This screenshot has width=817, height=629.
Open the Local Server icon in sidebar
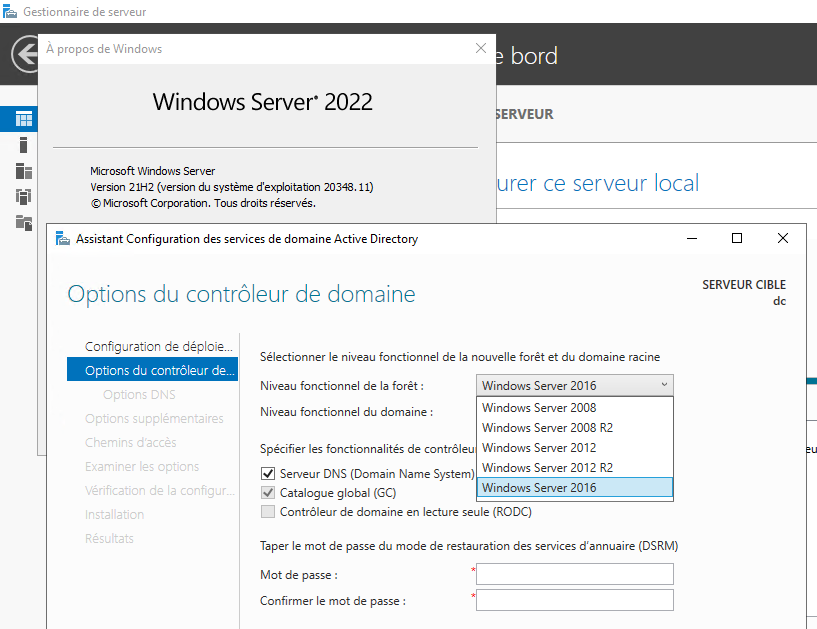coord(23,144)
